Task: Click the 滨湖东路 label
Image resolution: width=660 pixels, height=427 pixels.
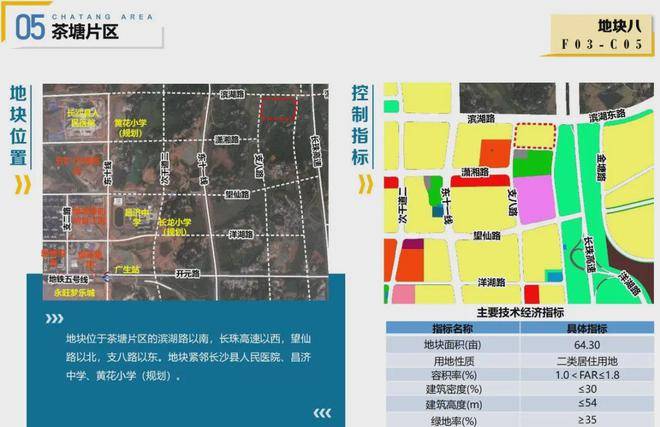Action: tap(607, 115)
